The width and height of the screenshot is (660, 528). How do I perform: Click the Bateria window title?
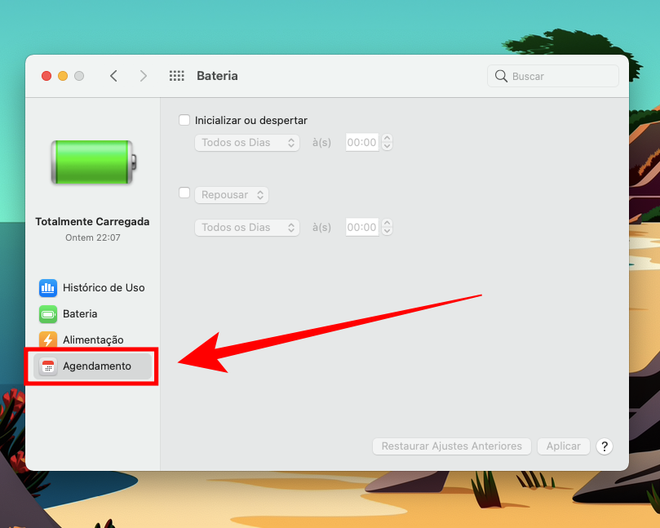(x=217, y=76)
